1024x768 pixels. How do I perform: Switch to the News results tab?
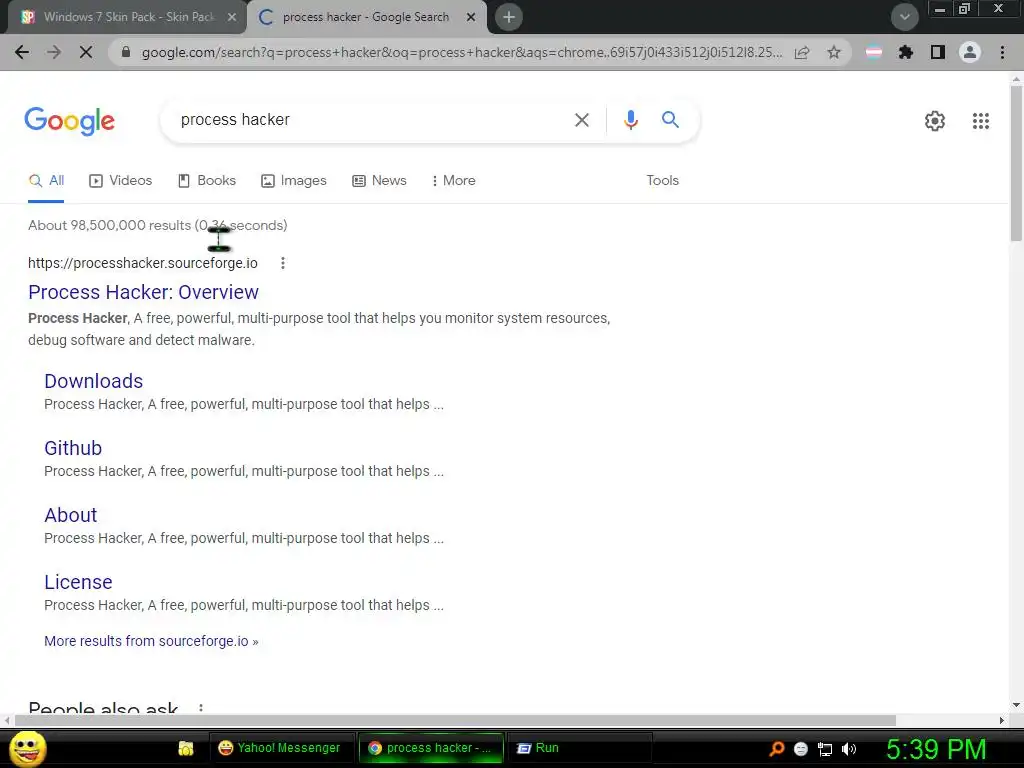379,181
